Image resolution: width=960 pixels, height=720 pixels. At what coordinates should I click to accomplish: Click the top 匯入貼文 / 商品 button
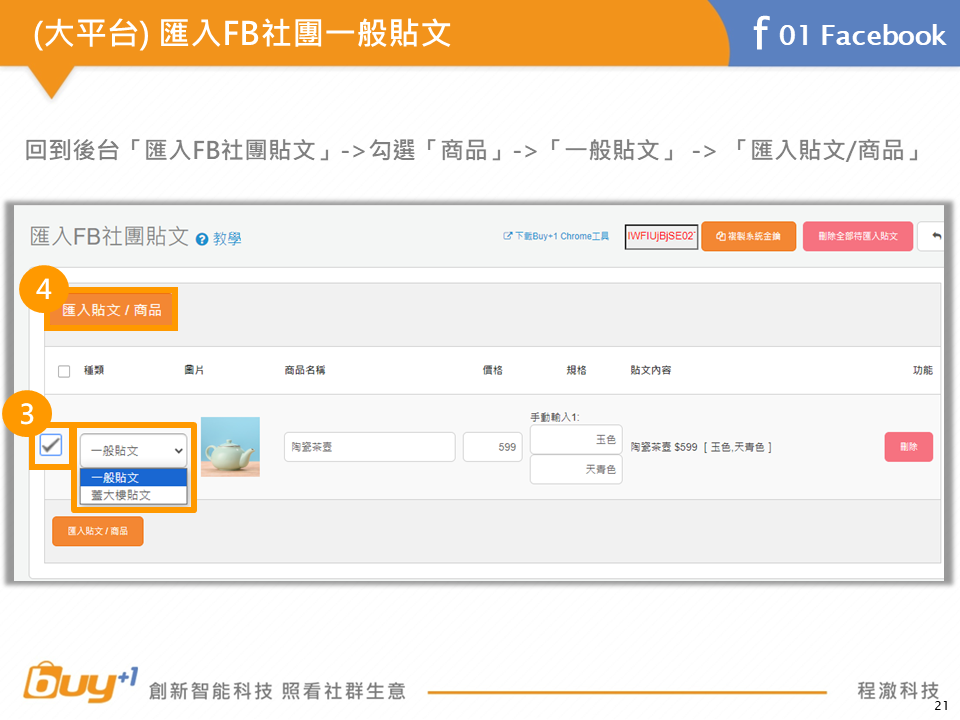pyautogui.click(x=112, y=310)
